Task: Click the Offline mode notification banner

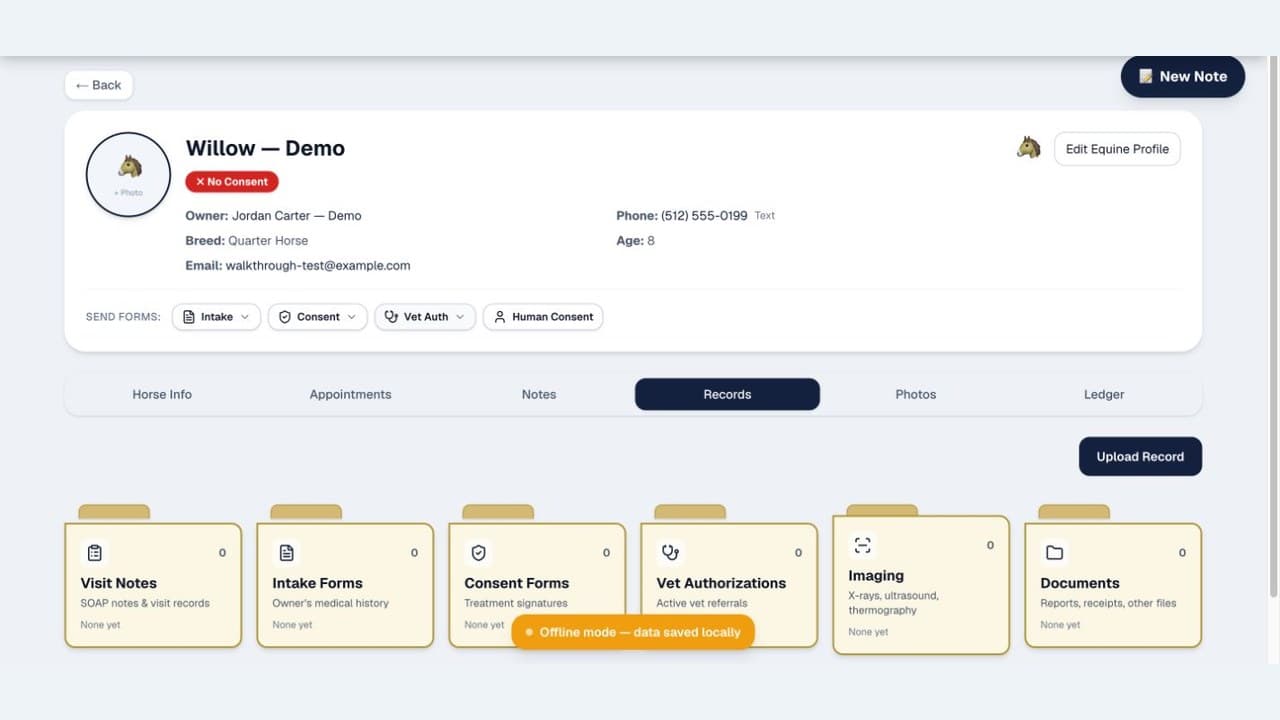Action: [x=633, y=632]
